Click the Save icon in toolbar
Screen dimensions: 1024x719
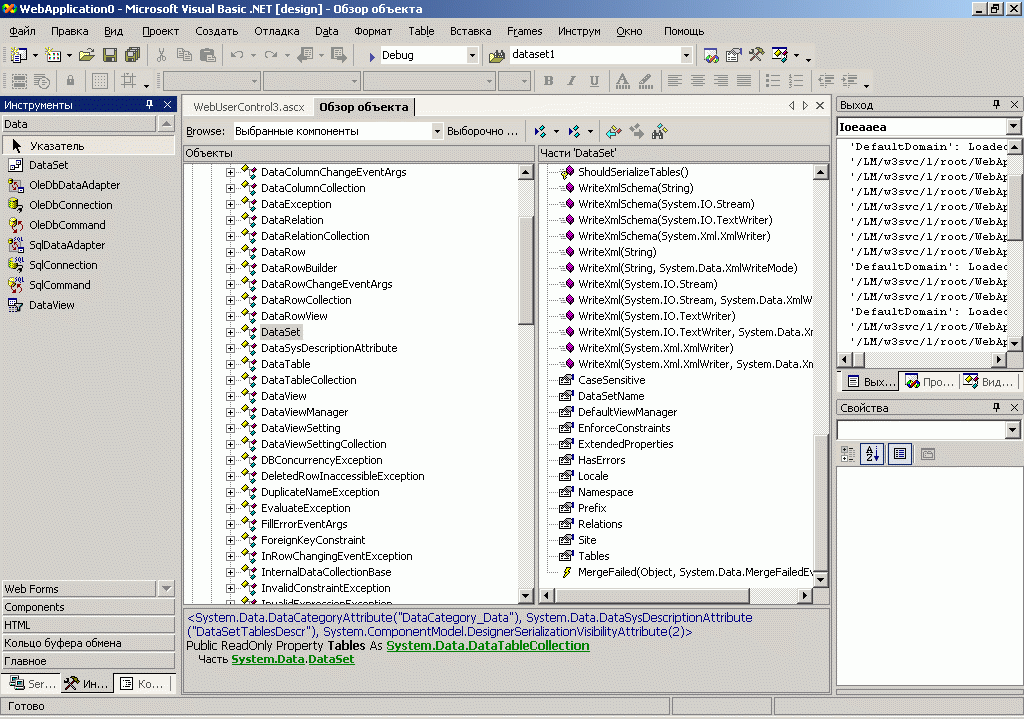click(x=110, y=56)
